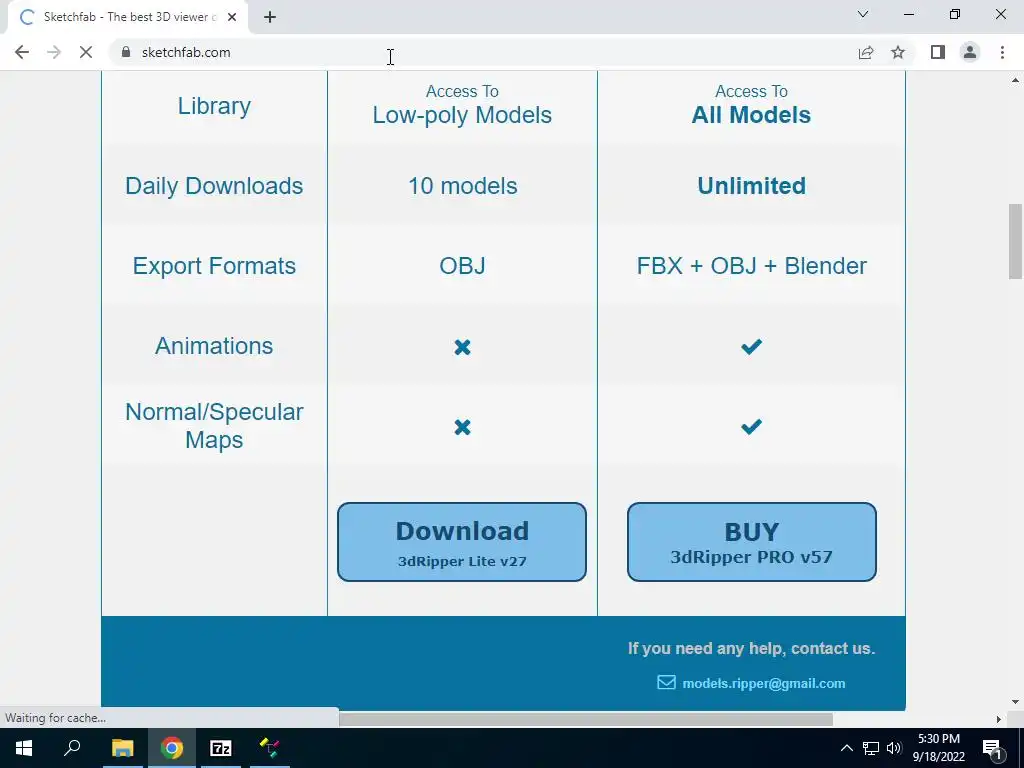Open 7-Zip from the taskbar

tap(221, 748)
